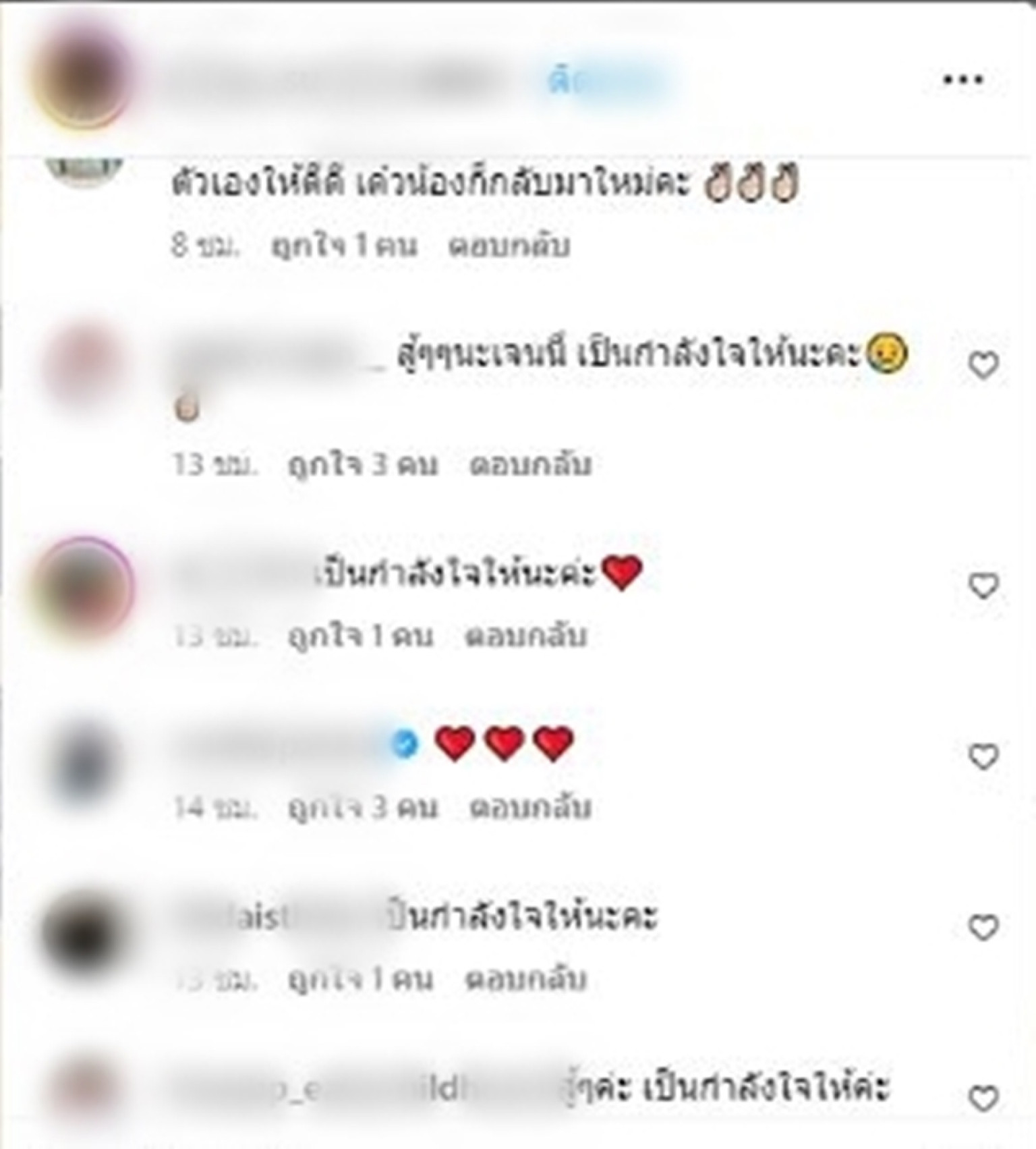The height and width of the screenshot is (1149, 1036).
Task: Open the post author's blurred profile picture
Action: (x=82, y=76)
